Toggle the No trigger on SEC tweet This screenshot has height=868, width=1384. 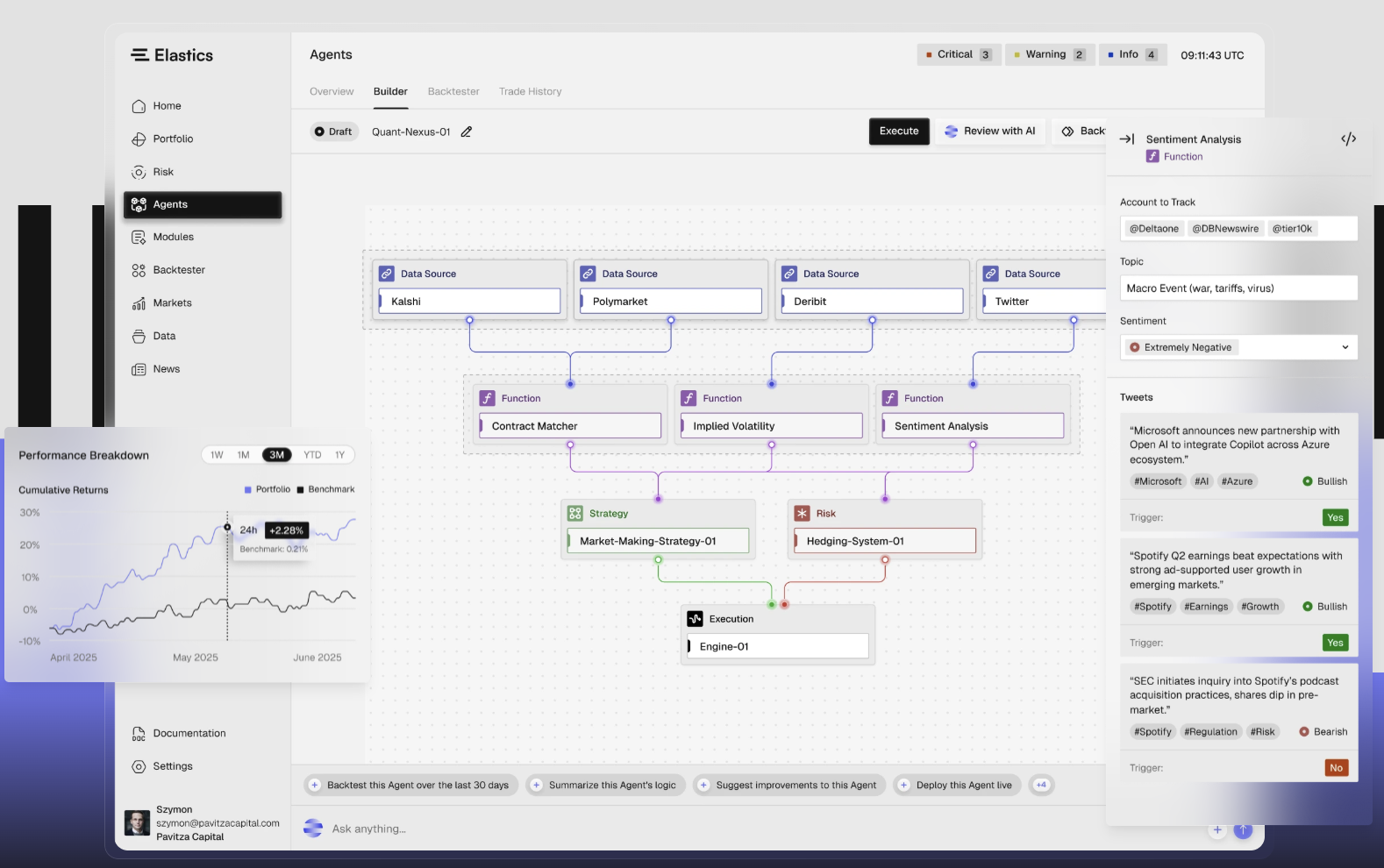tap(1336, 768)
